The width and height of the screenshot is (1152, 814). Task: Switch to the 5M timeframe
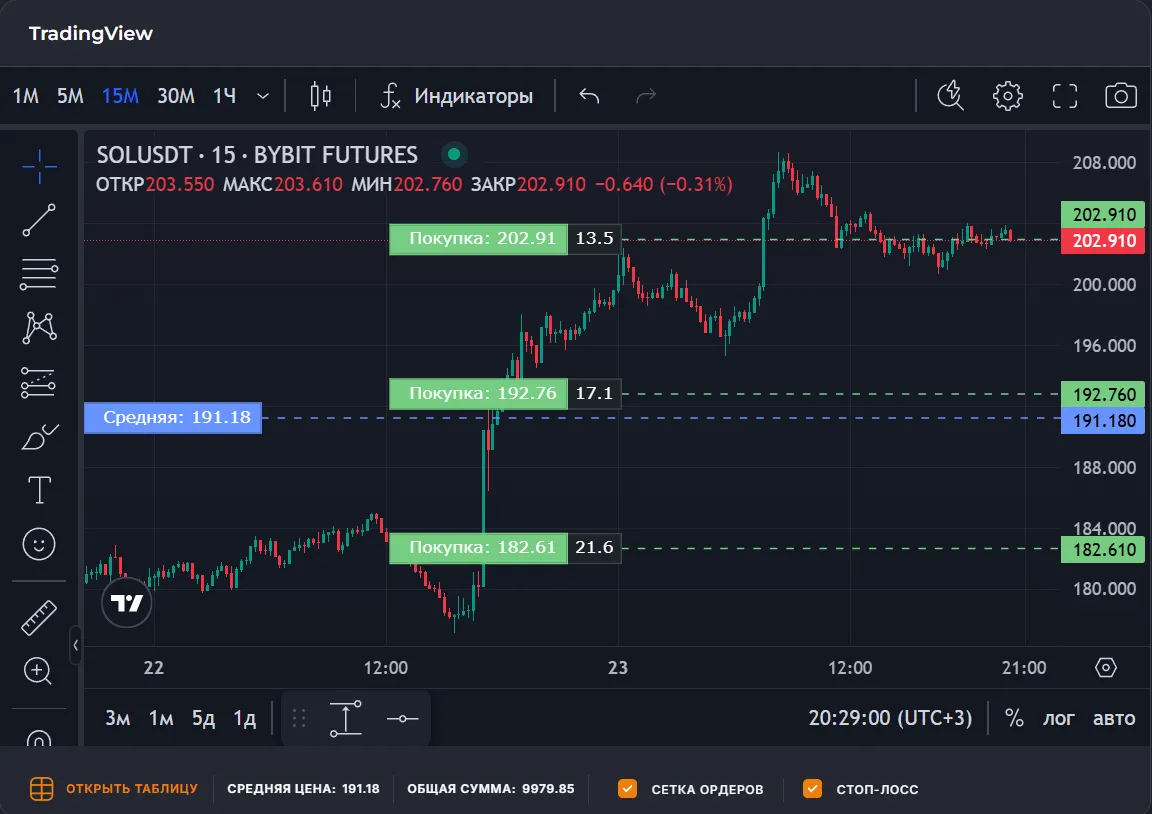70,96
